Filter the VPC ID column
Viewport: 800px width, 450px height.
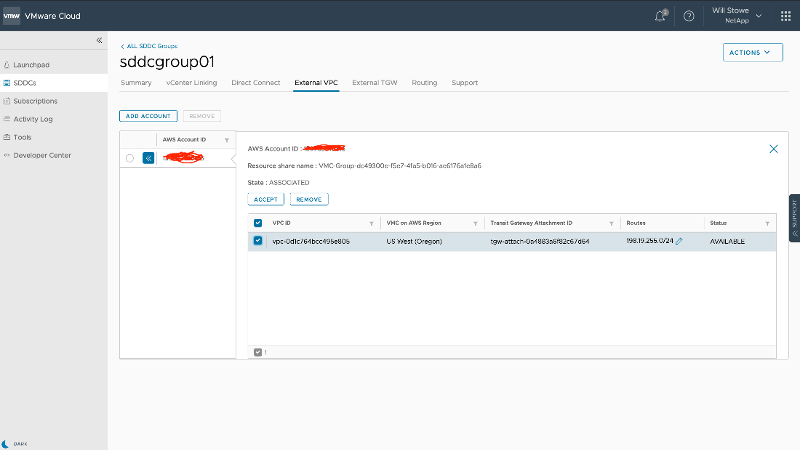(x=372, y=223)
